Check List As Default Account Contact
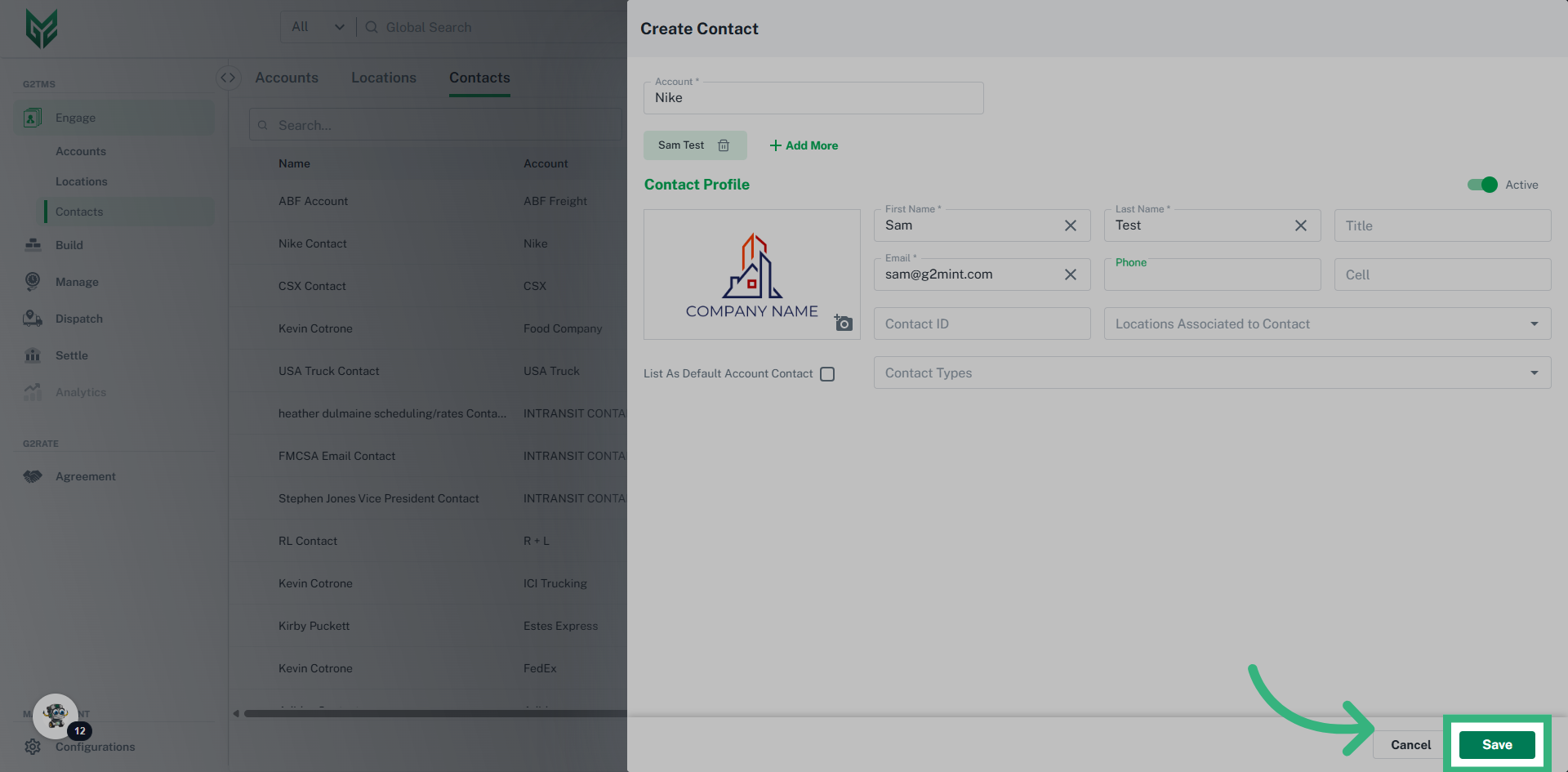The width and height of the screenshot is (1568, 772). click(827, 374)
